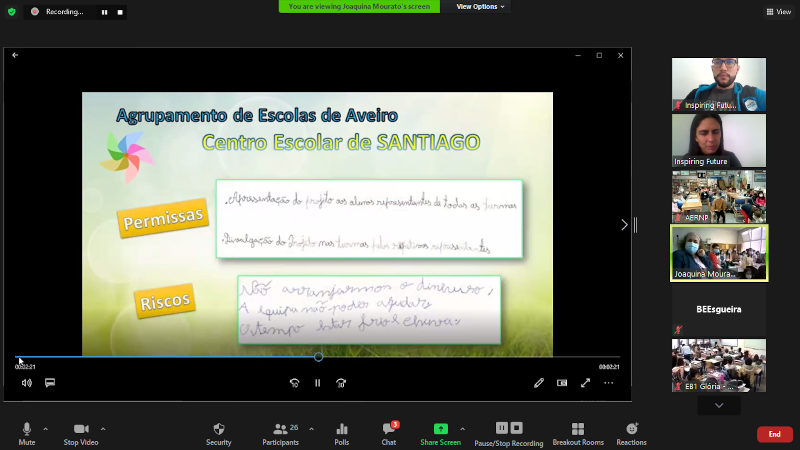Viewport: 800px width, 450px height.
Task: Open Polls
Action: click(342, 434)
